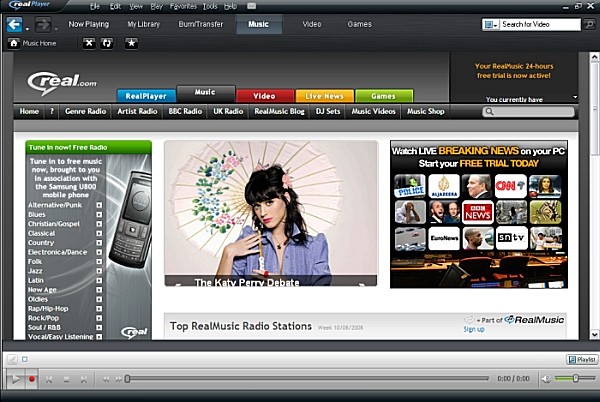600x402 pixels.
Task: Switch to the Video tab in the player
Action: (x=312, y=24)
